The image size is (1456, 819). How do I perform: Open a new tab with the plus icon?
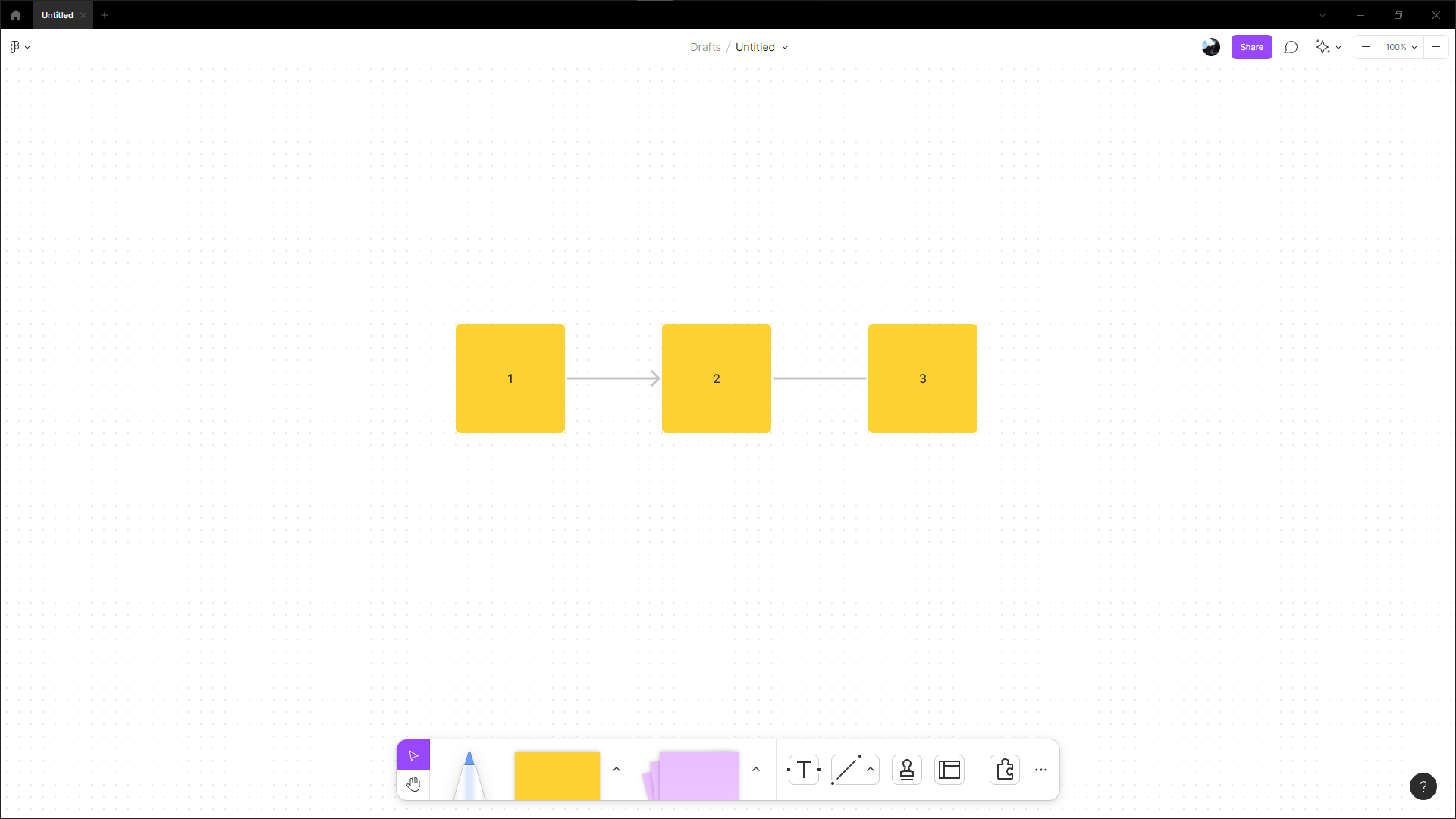pyautogui.click(x=105, y=15)
